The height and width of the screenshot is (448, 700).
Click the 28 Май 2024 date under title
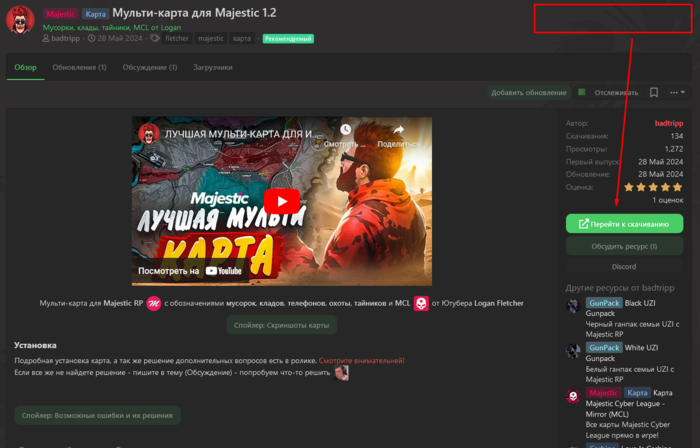(120, 38)
